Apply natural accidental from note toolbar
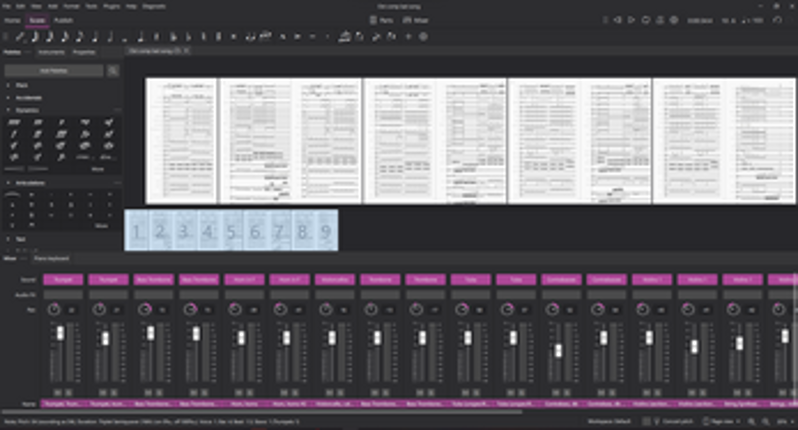798x430 pixels. tap(204, 37)
